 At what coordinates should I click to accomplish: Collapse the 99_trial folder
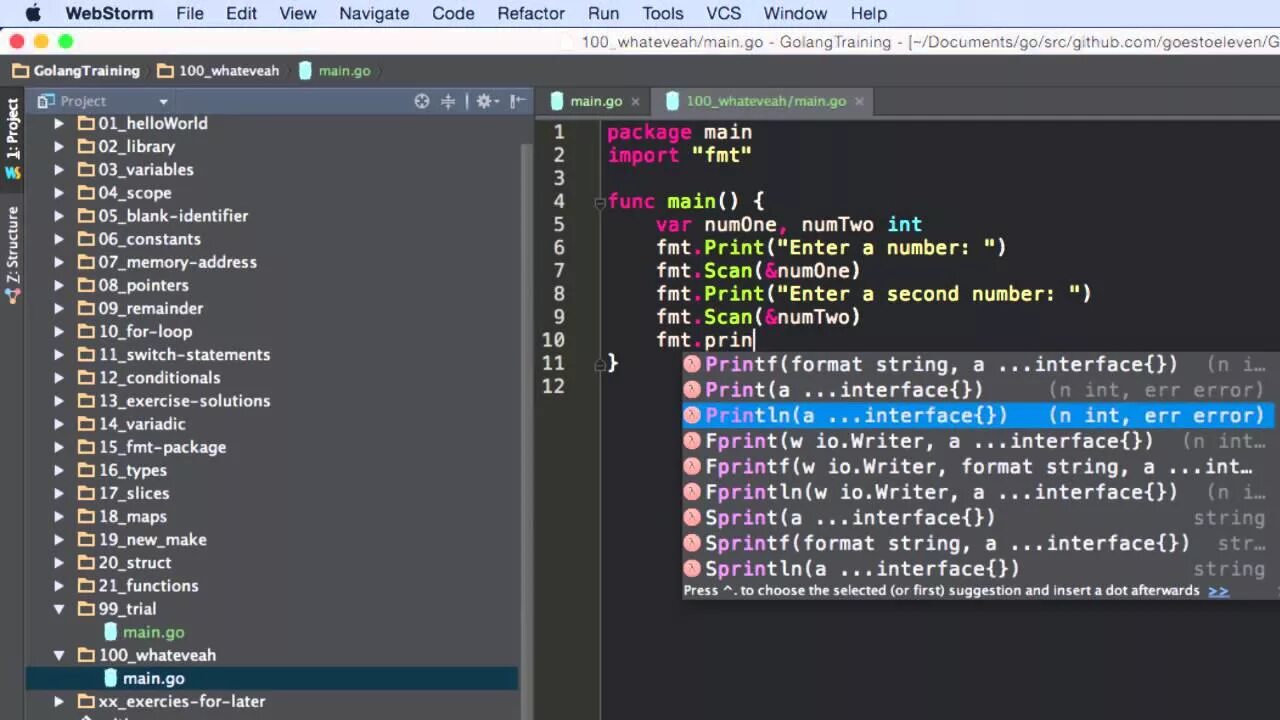tap(59, 609)
